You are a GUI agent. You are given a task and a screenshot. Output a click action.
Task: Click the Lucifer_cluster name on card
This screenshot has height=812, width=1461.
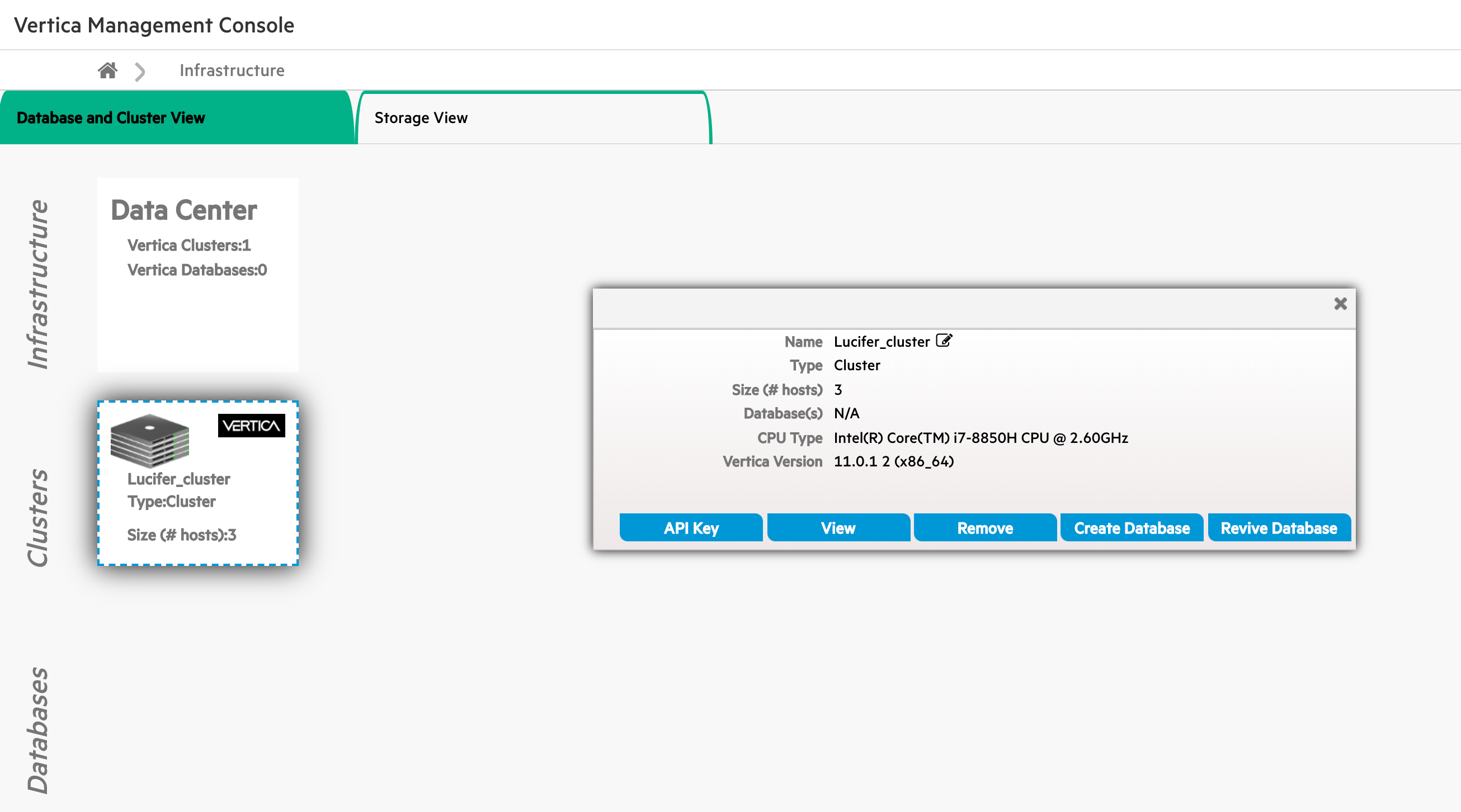[178, 479]
